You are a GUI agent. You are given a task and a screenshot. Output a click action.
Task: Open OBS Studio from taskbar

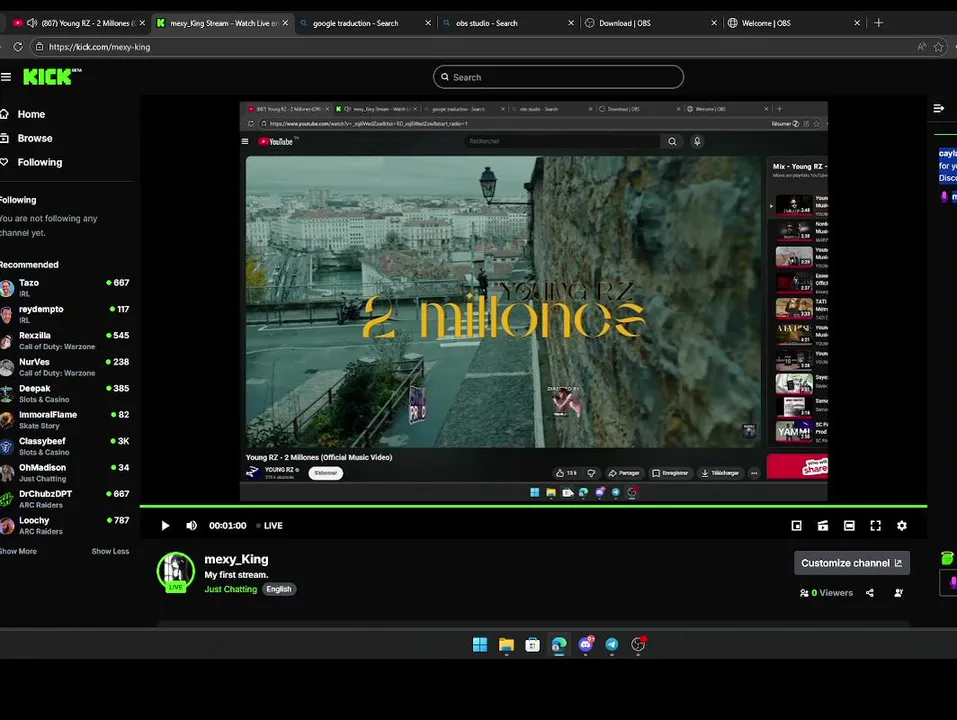[638, 644]
